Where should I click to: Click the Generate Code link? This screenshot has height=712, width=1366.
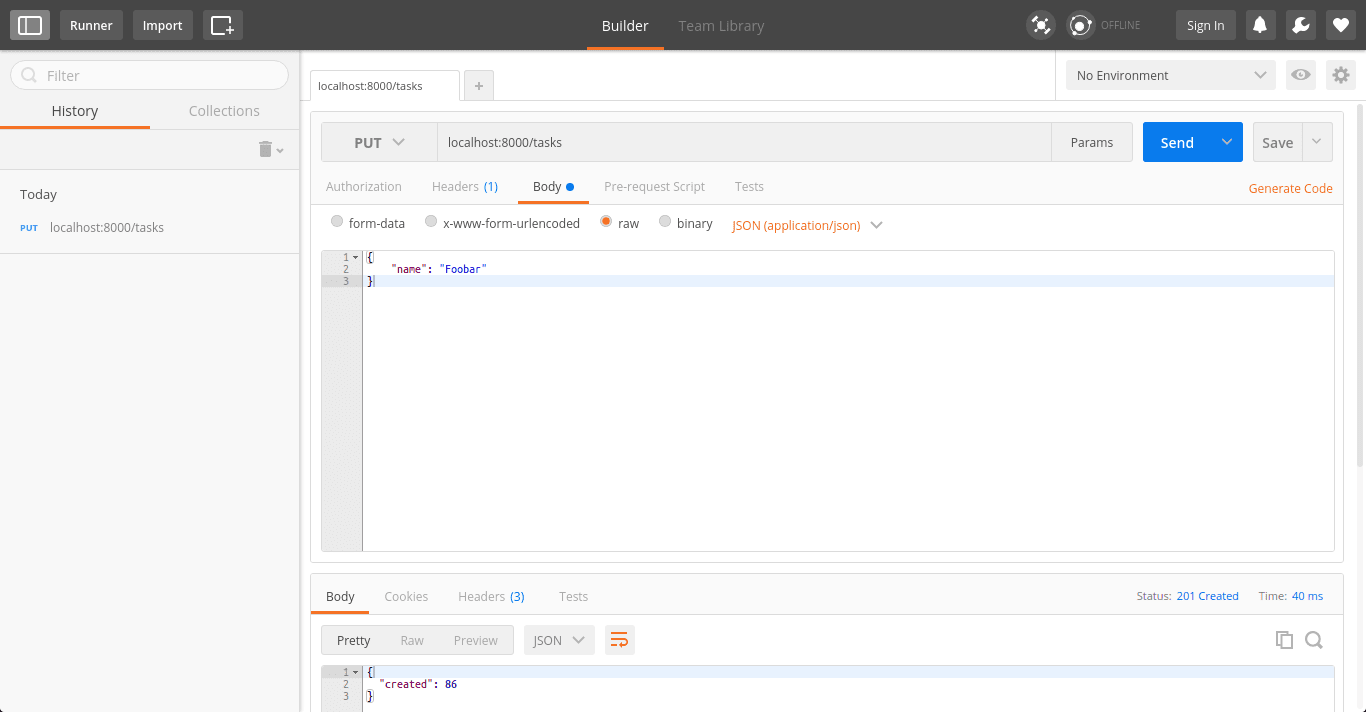pos(1290,188)
